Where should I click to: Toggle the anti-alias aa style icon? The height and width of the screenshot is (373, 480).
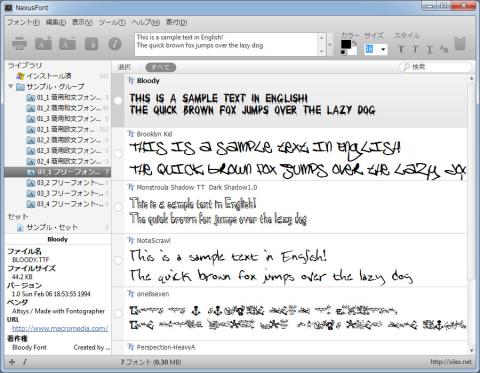click(x=444, y=49)
